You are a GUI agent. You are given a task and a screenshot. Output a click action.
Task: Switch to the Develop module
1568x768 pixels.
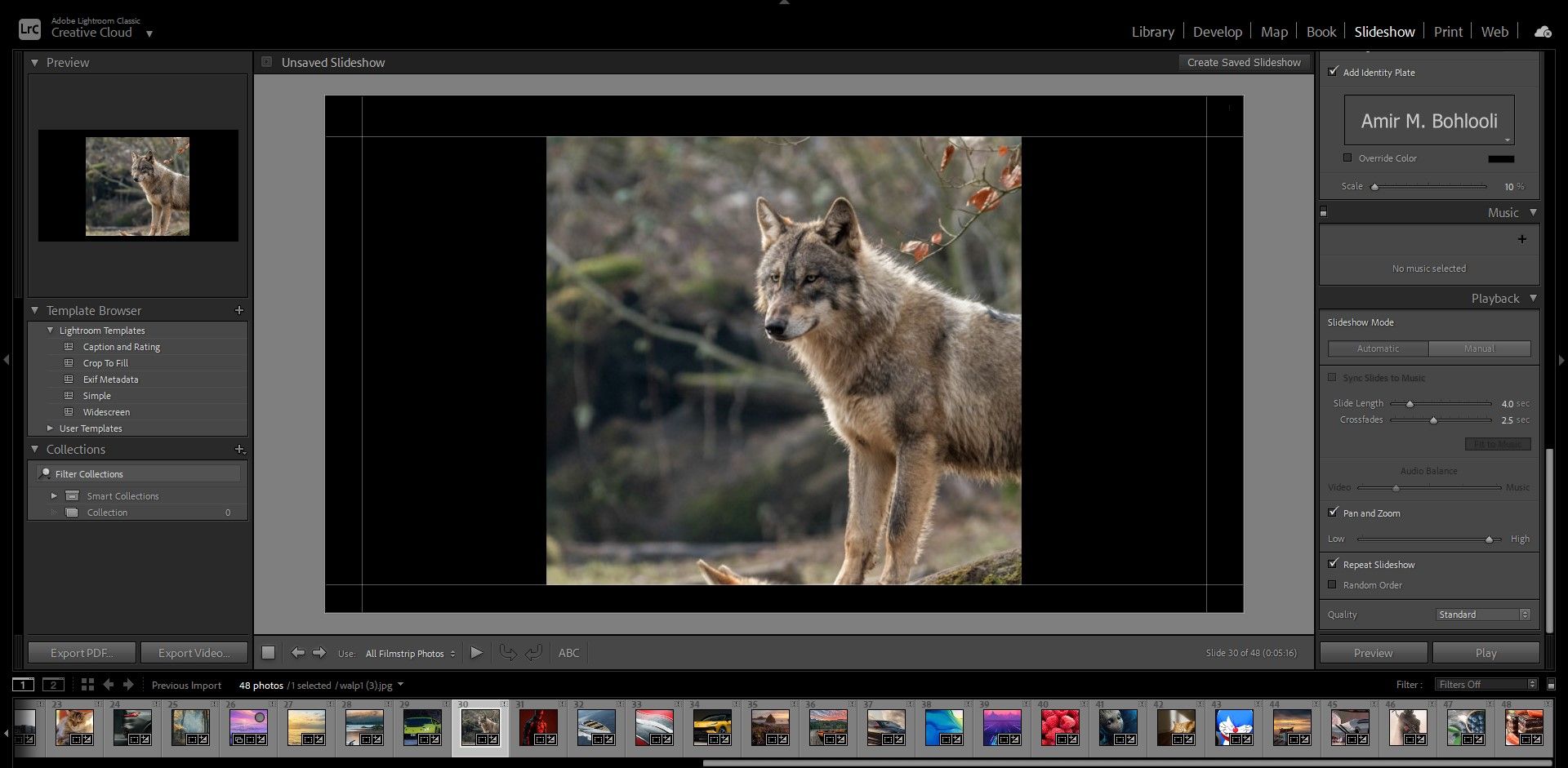click(x=1217, y=32)
